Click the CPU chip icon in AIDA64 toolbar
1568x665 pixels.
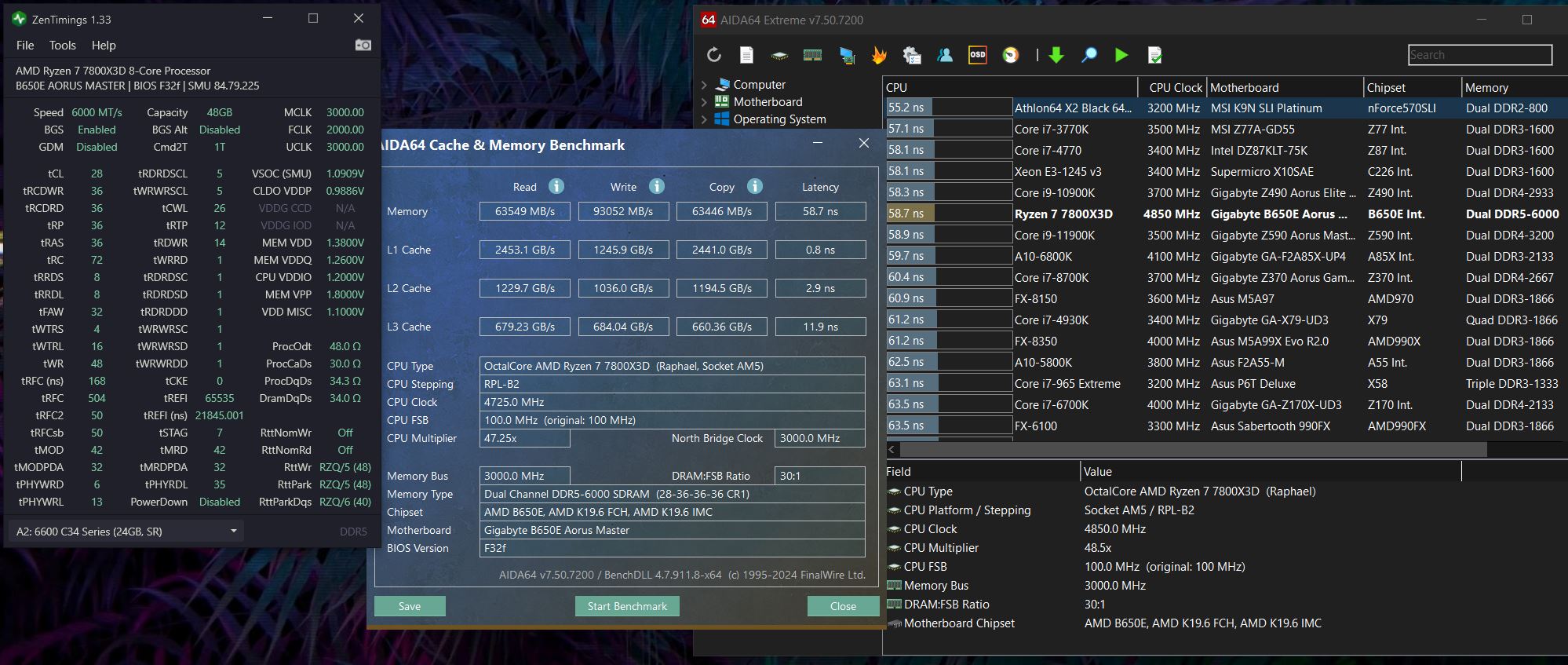[779, 55]
